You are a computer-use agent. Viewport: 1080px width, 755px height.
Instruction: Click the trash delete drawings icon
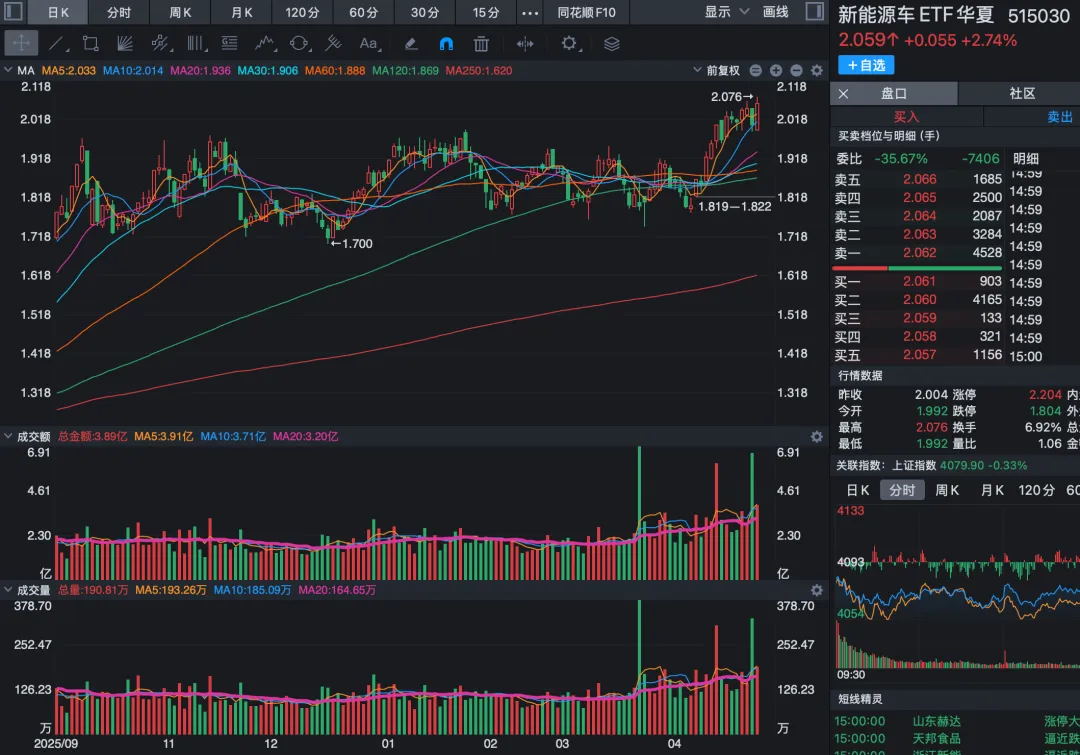[x=481, y=44]
